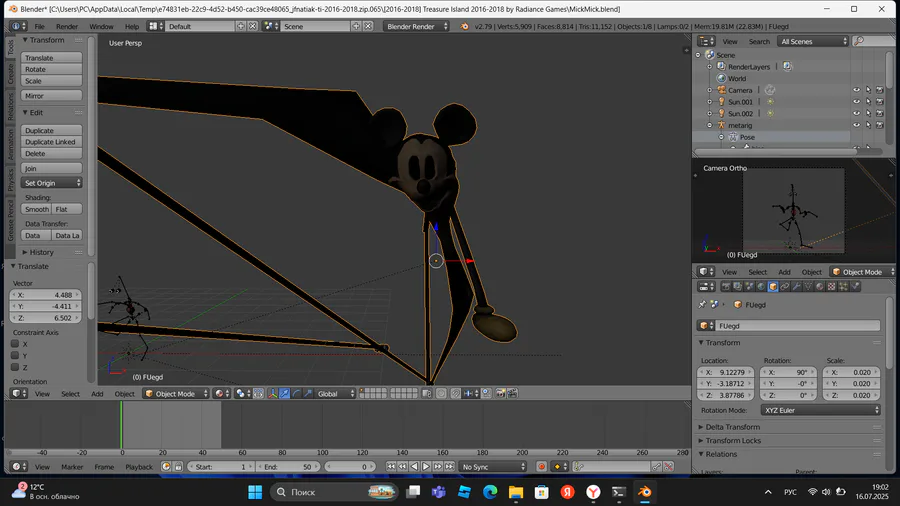Click the Blender logo icon in the info header
Viewport: 900px width, 506px height.
click(x=464, y=26)
